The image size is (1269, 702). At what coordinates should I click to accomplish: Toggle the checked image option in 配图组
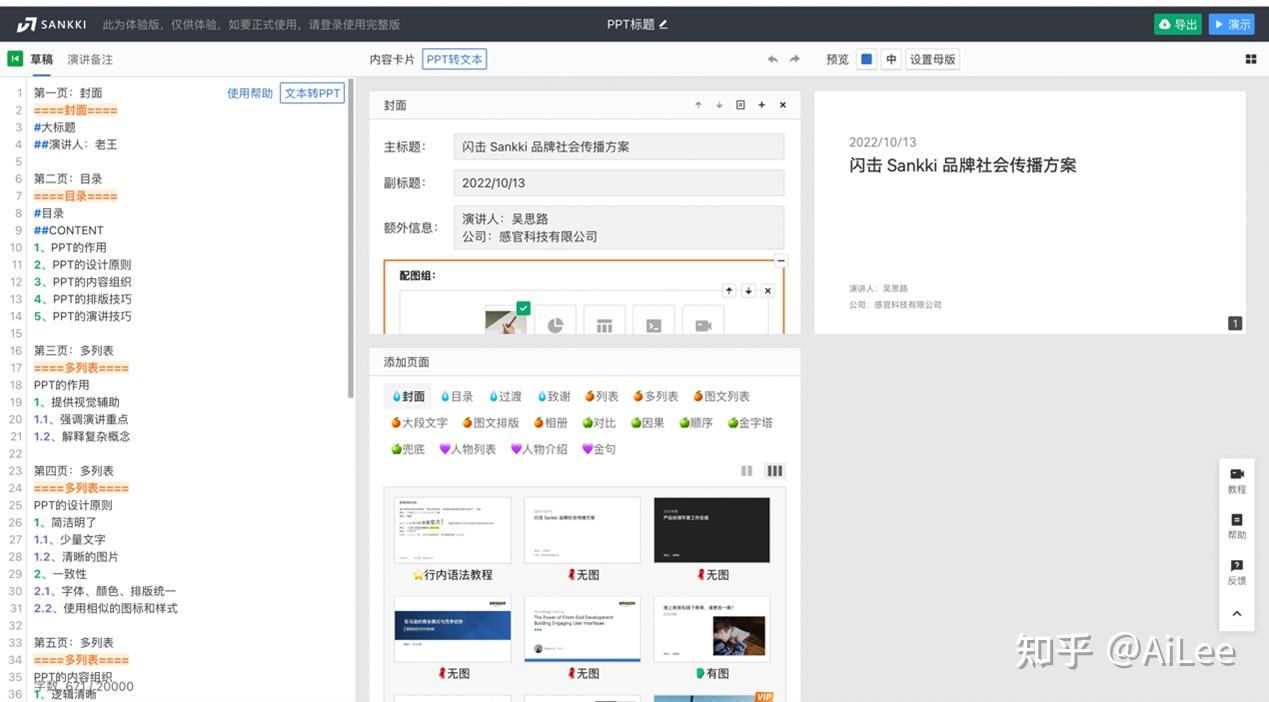click(x=506, y=319)
